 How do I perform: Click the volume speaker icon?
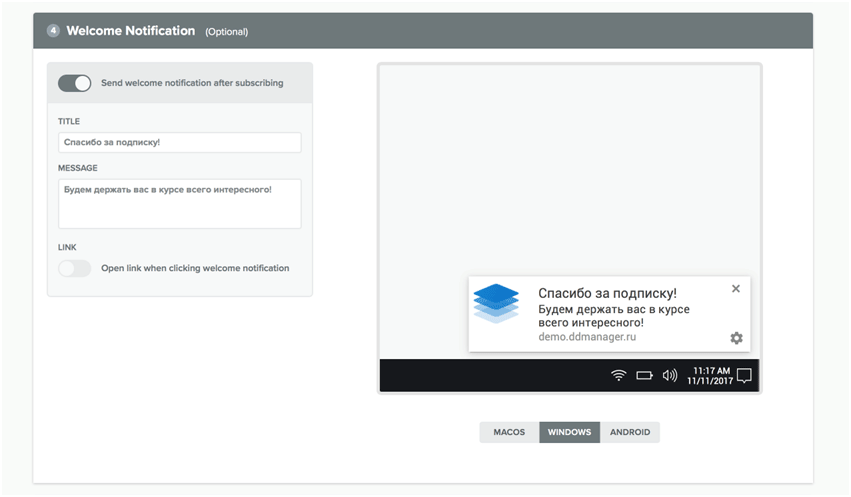[669, 376]
